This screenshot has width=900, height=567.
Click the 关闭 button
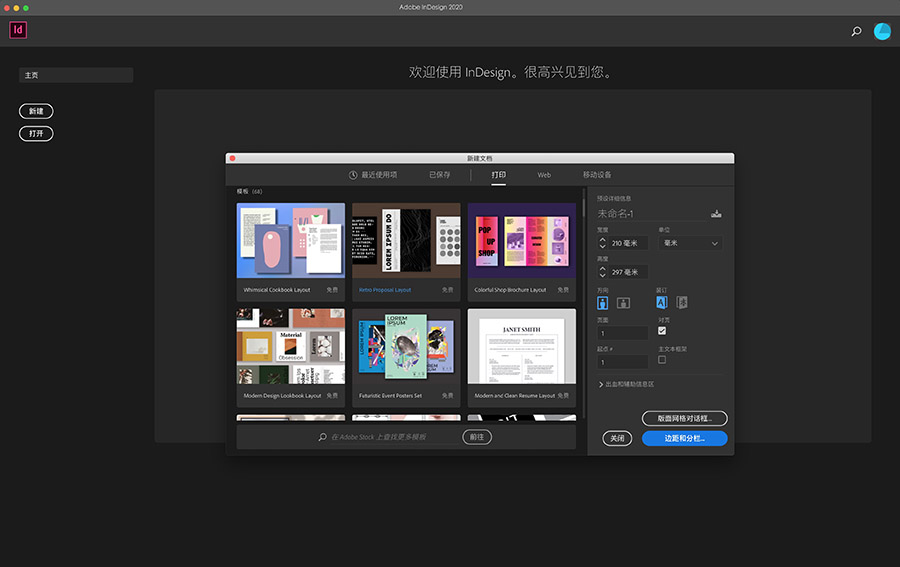(617, 438)
